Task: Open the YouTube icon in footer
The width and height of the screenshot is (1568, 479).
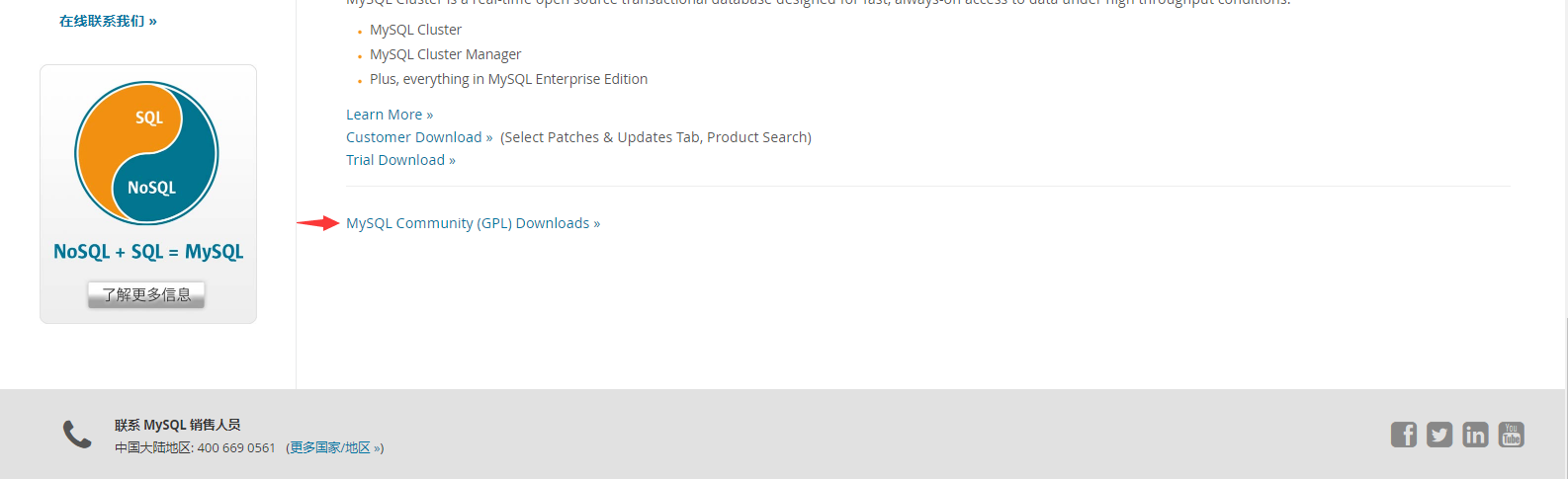Action: coord(1512,435)
